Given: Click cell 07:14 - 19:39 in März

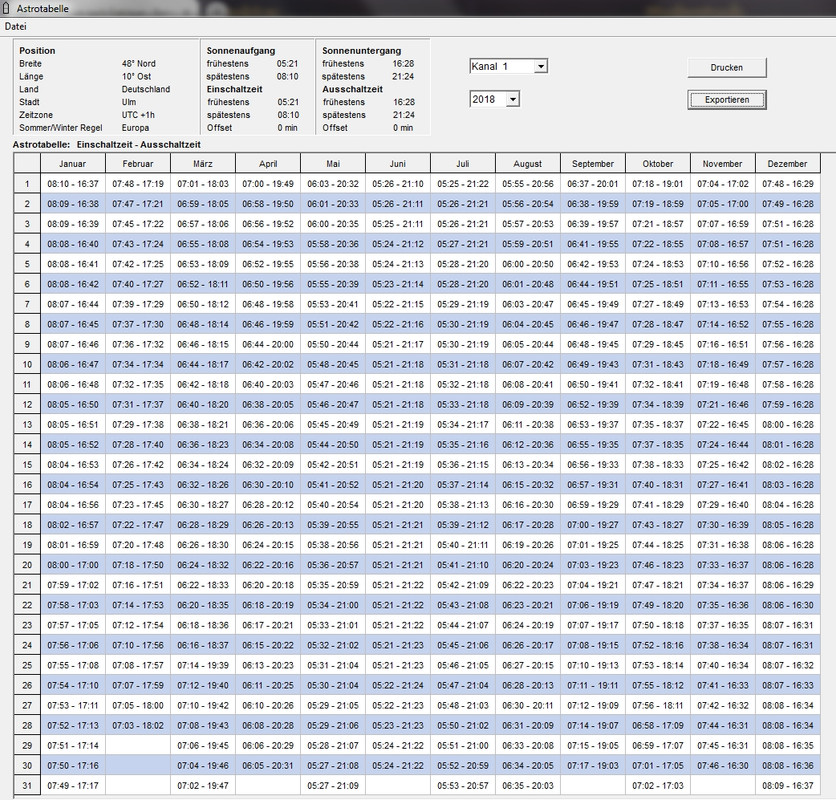Looking at the screenshot, I should pos(203,665).
